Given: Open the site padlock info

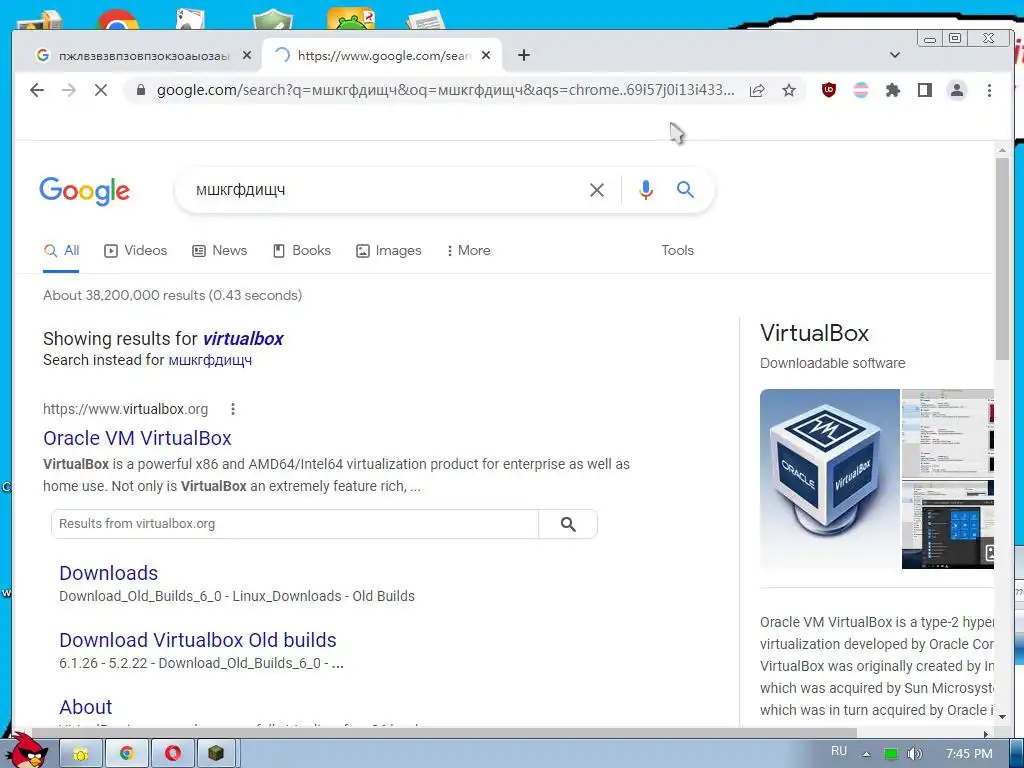Looking at the screenshot, I should [140, 90].
